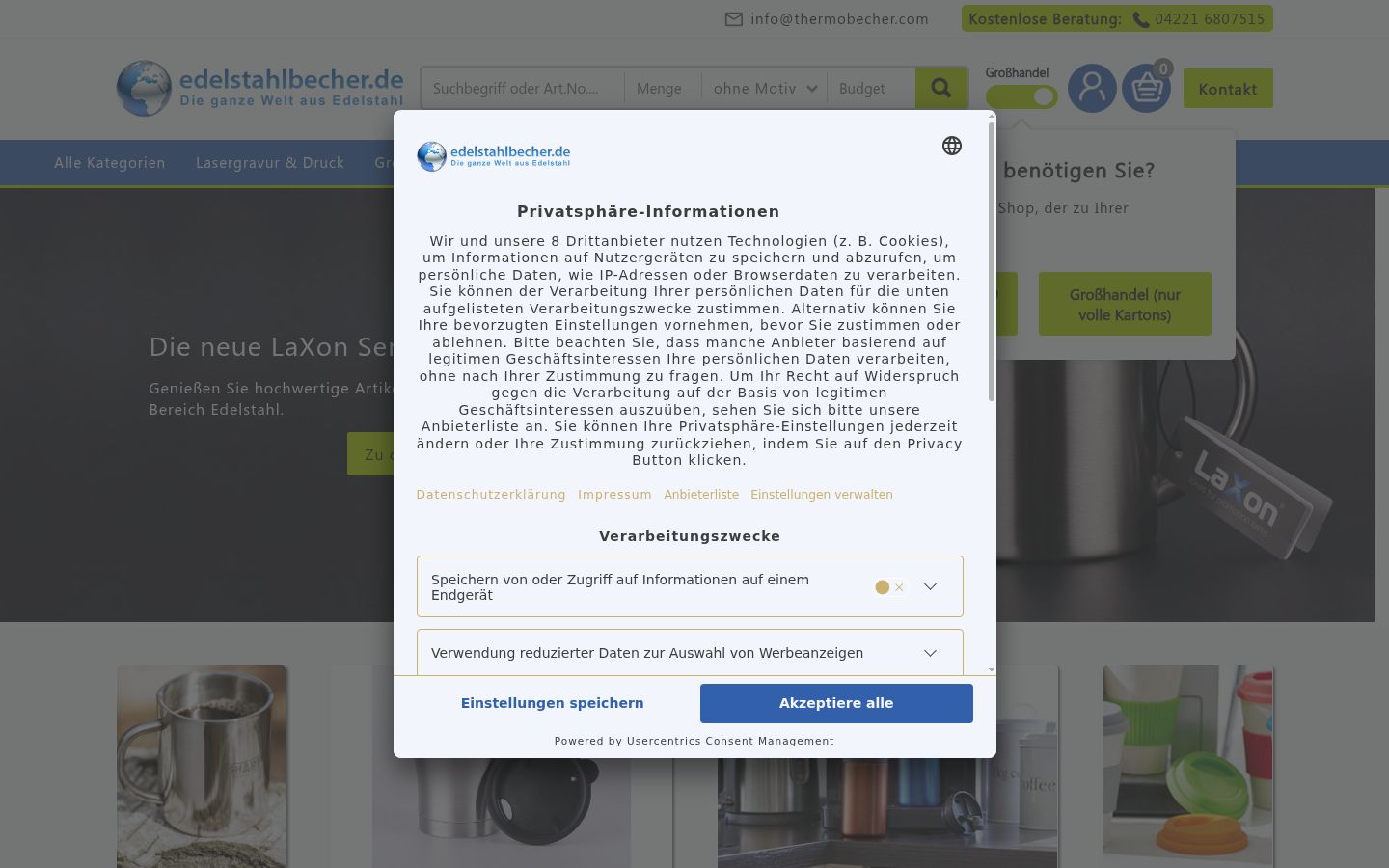The height and width of the screenshot is (868, 1389).
Task: Click the Usercentrics Consent Management link
Action: tap(730, 741)
